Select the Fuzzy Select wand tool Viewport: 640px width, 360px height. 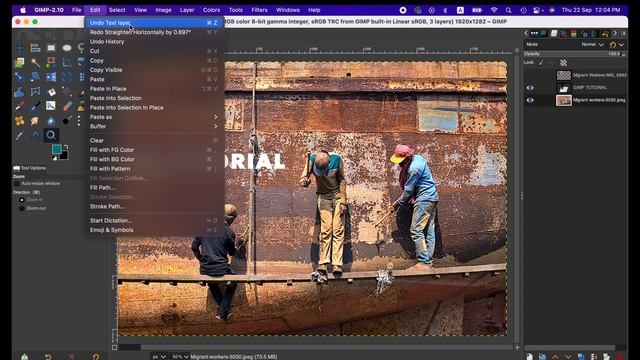click(35, 62)
